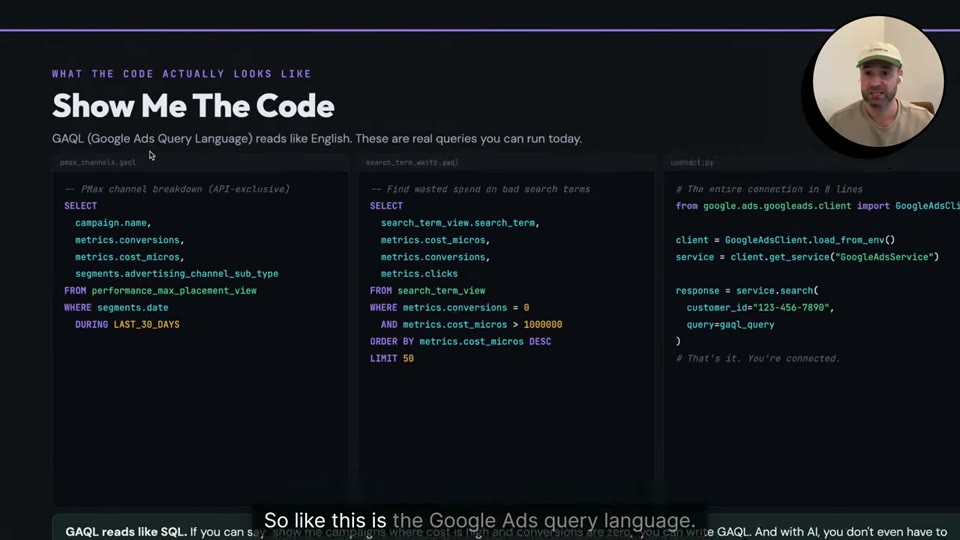The width and height of the screenshot is (960, 540).
Task: Click the GAQL reads like English description
Action: tap(317, 139)
